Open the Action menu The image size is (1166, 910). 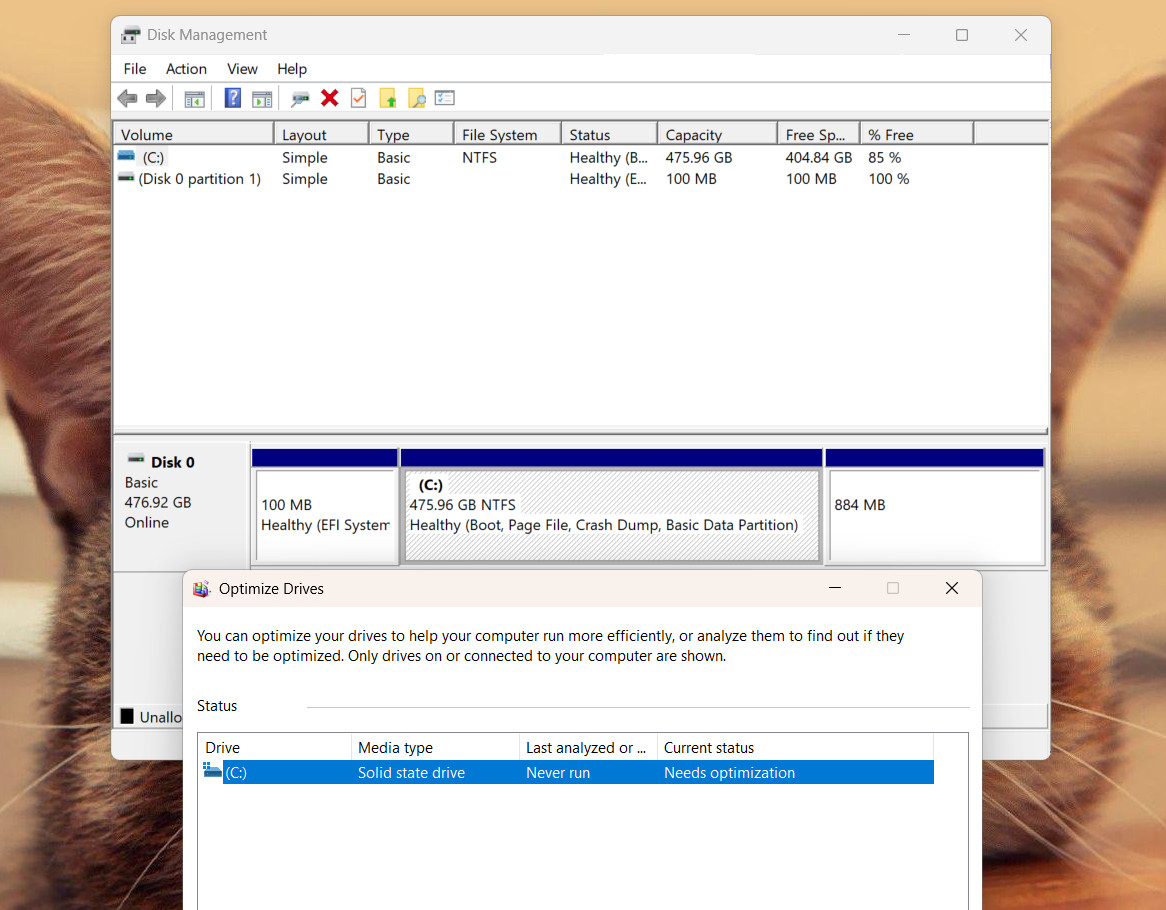tap(186, 69)
